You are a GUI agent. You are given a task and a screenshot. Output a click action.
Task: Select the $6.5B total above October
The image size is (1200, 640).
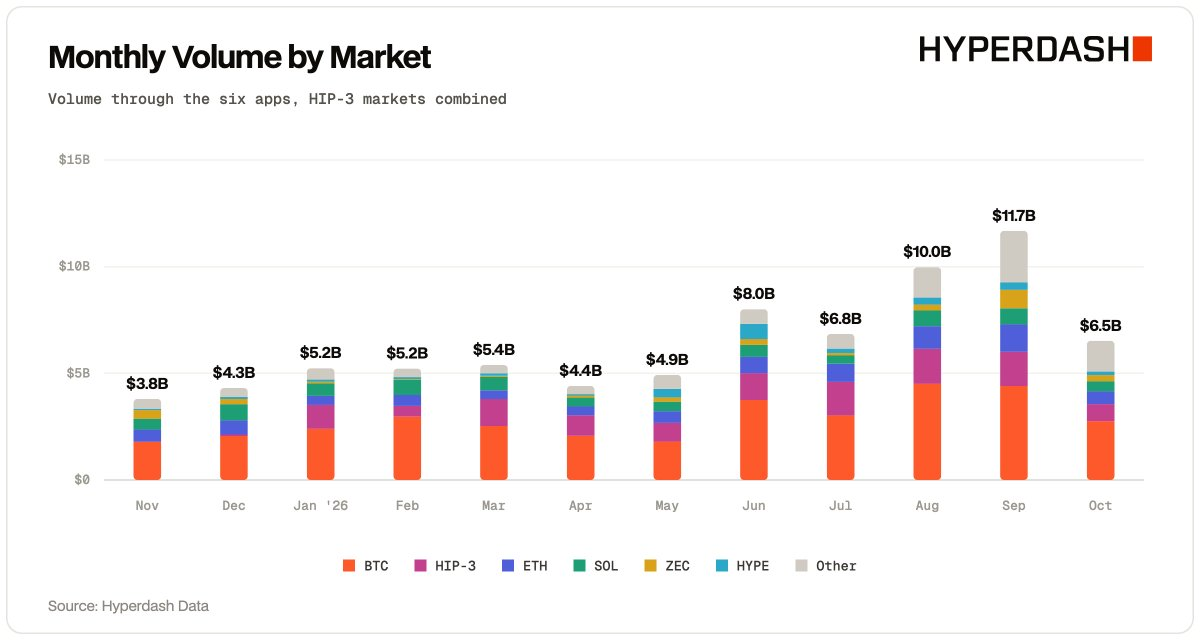[1100, 326]
